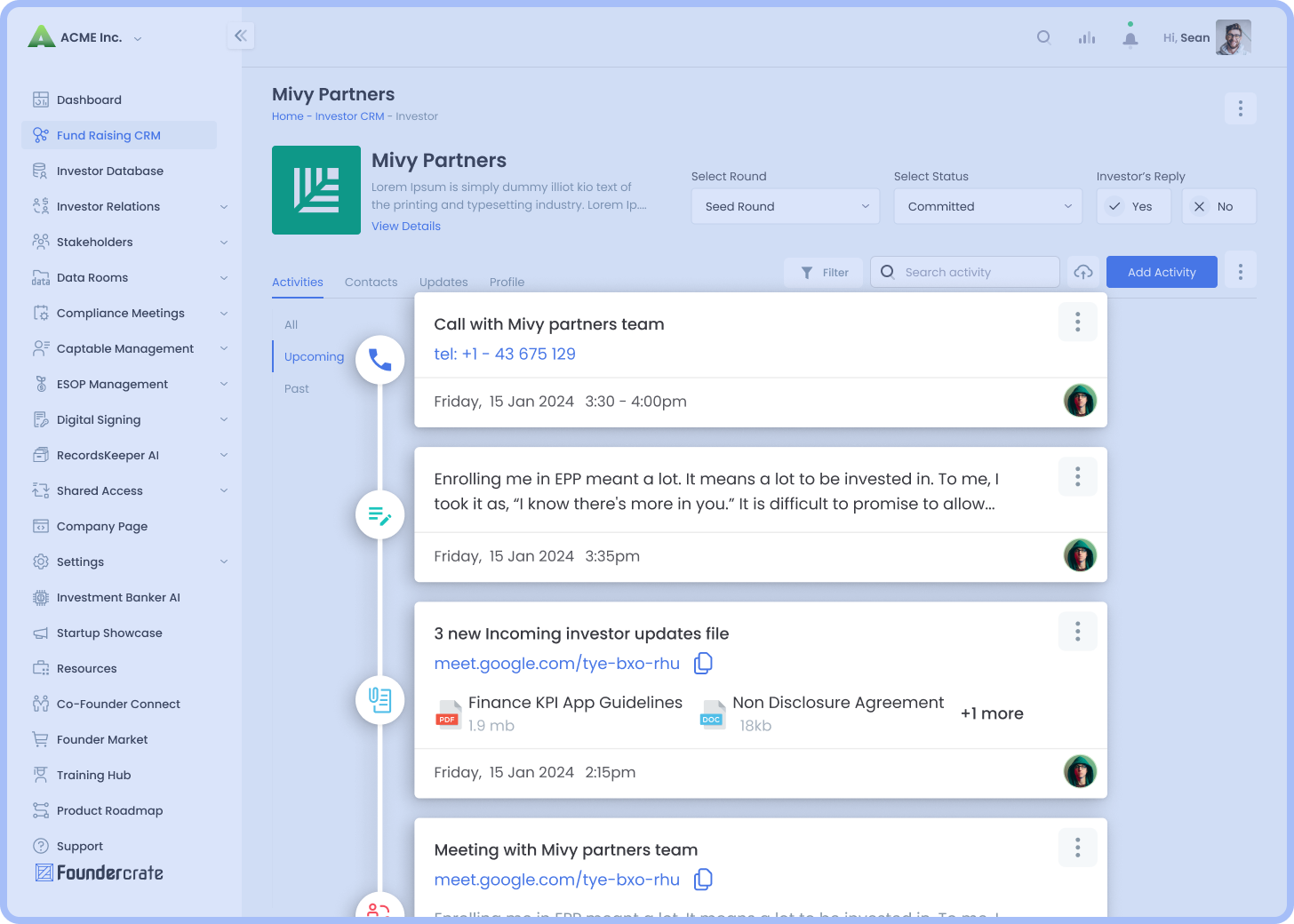The image size is (1294, 924).
Task: Click the Add Activity button
Action: pyautogui.click(x=1162, y=272)
